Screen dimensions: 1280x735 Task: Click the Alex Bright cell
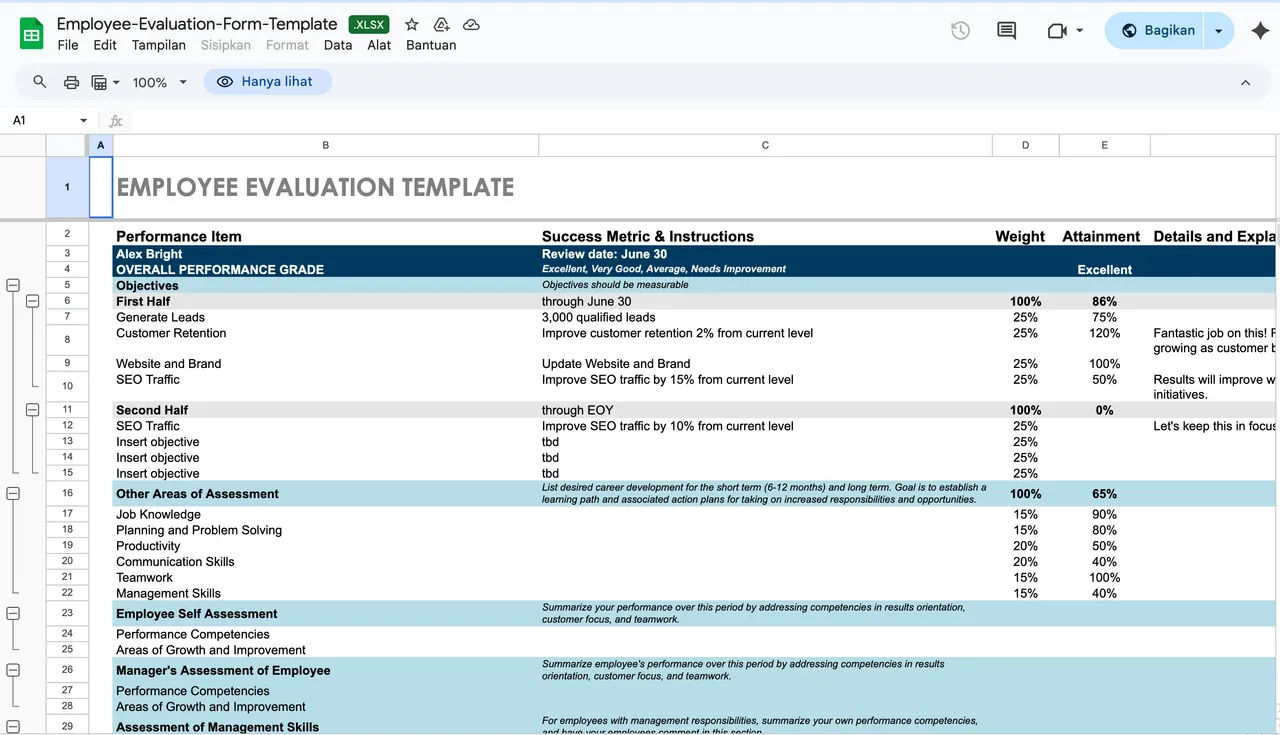[325, 254]
